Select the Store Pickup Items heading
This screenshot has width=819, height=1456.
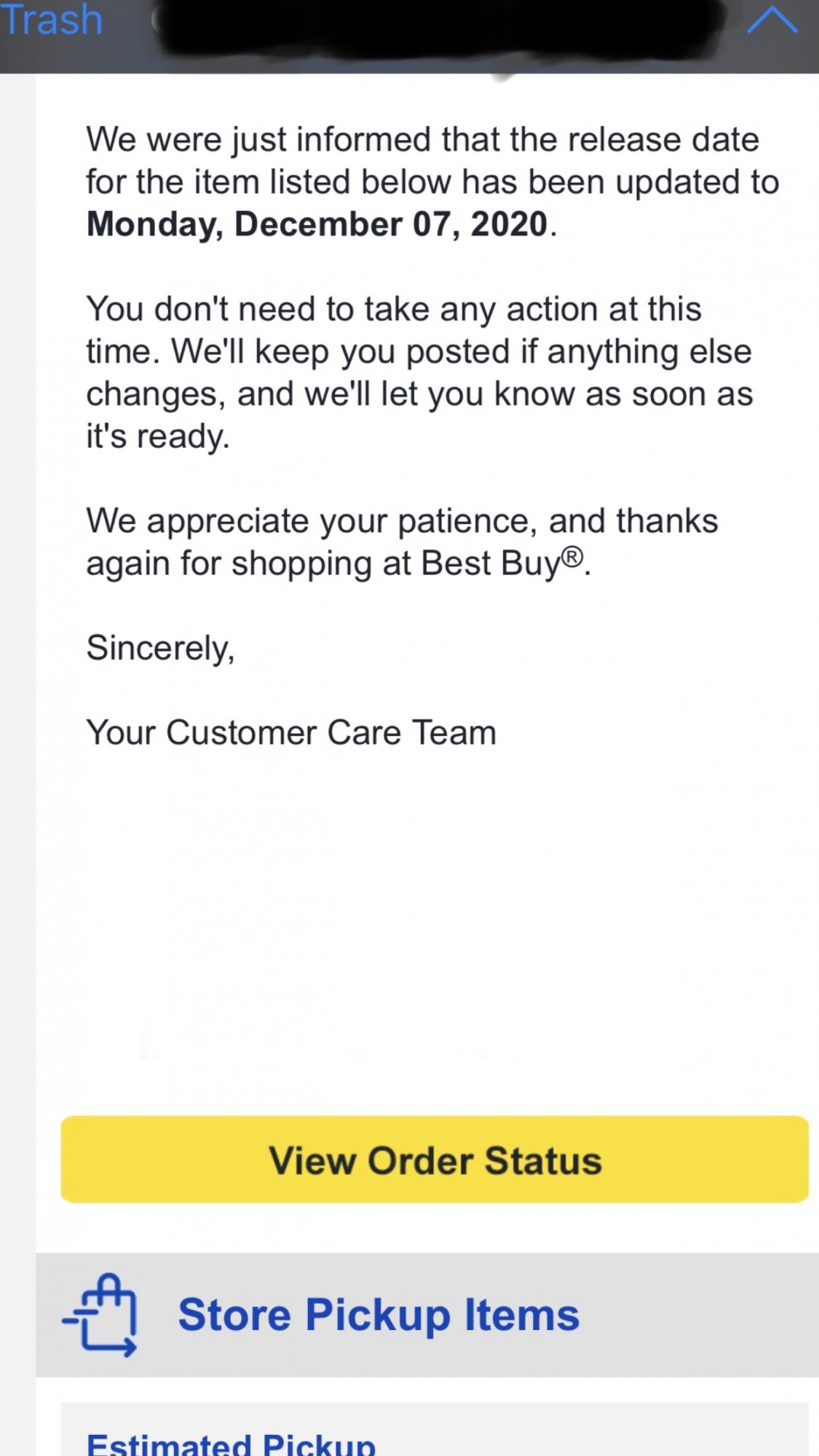(x=379, y=1315)
